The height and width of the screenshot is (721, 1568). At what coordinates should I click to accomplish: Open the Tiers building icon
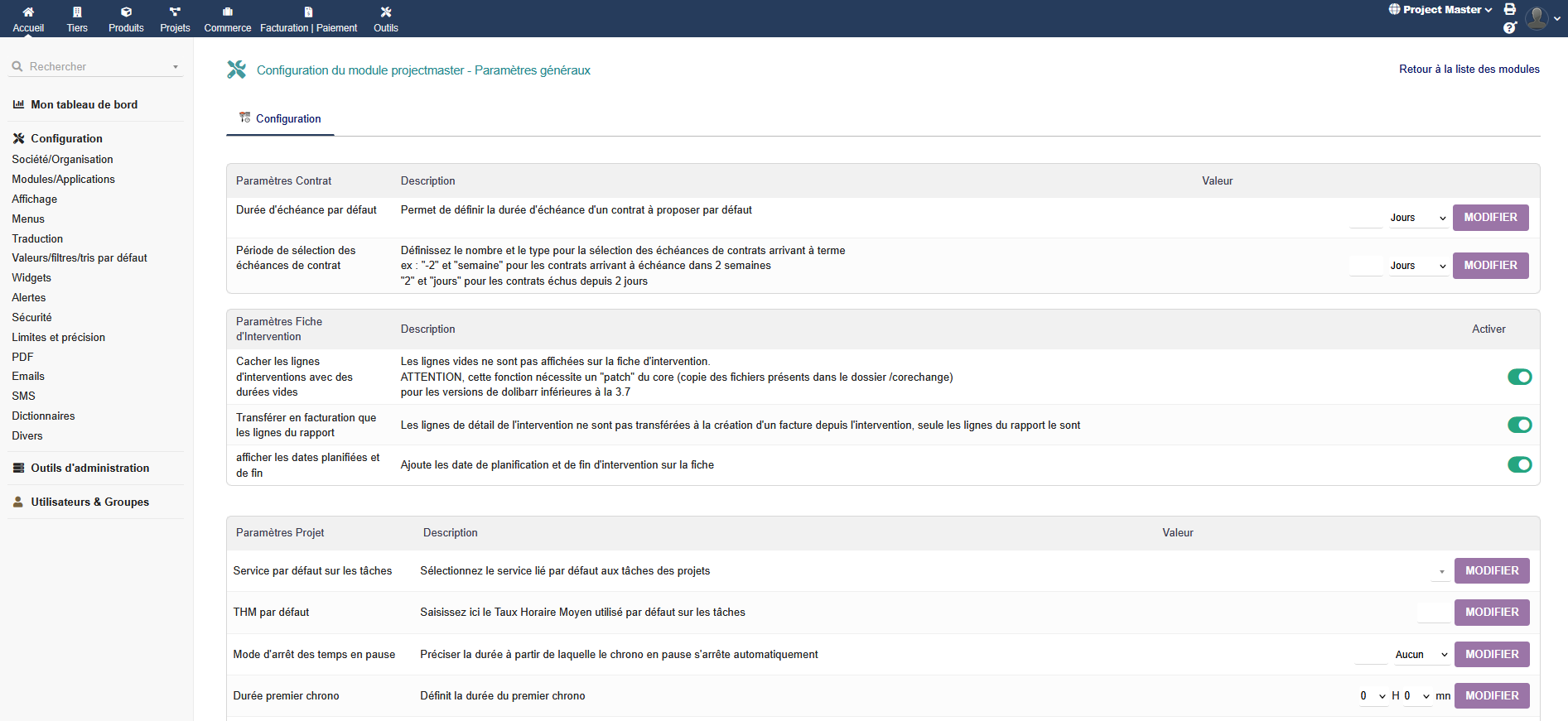77,12
